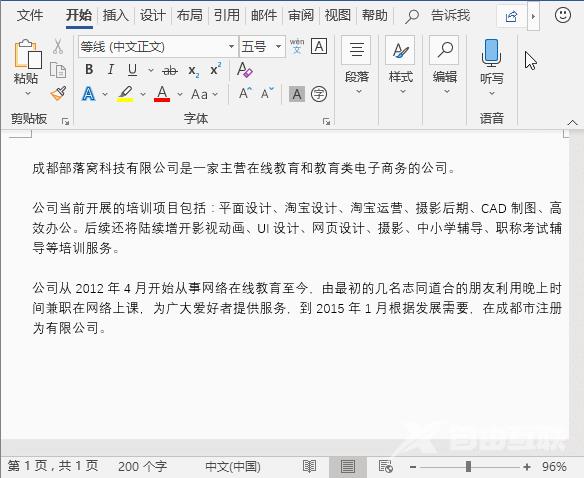Click page count in status bar

click(53, 466)
